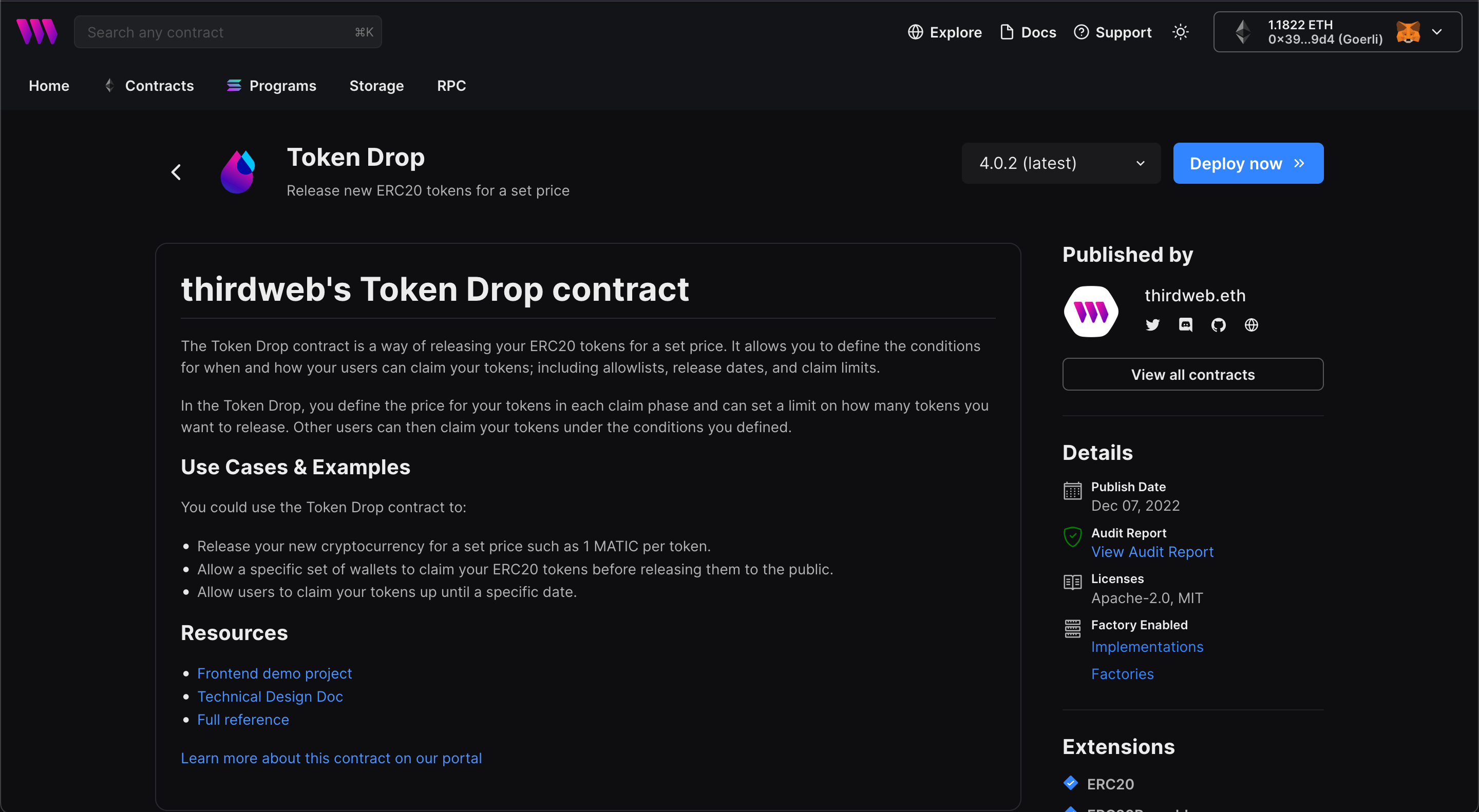Screen dimensions: 1479x812
Task: Click the Factories link under Factory Enabled
Action: [1122, 672]
